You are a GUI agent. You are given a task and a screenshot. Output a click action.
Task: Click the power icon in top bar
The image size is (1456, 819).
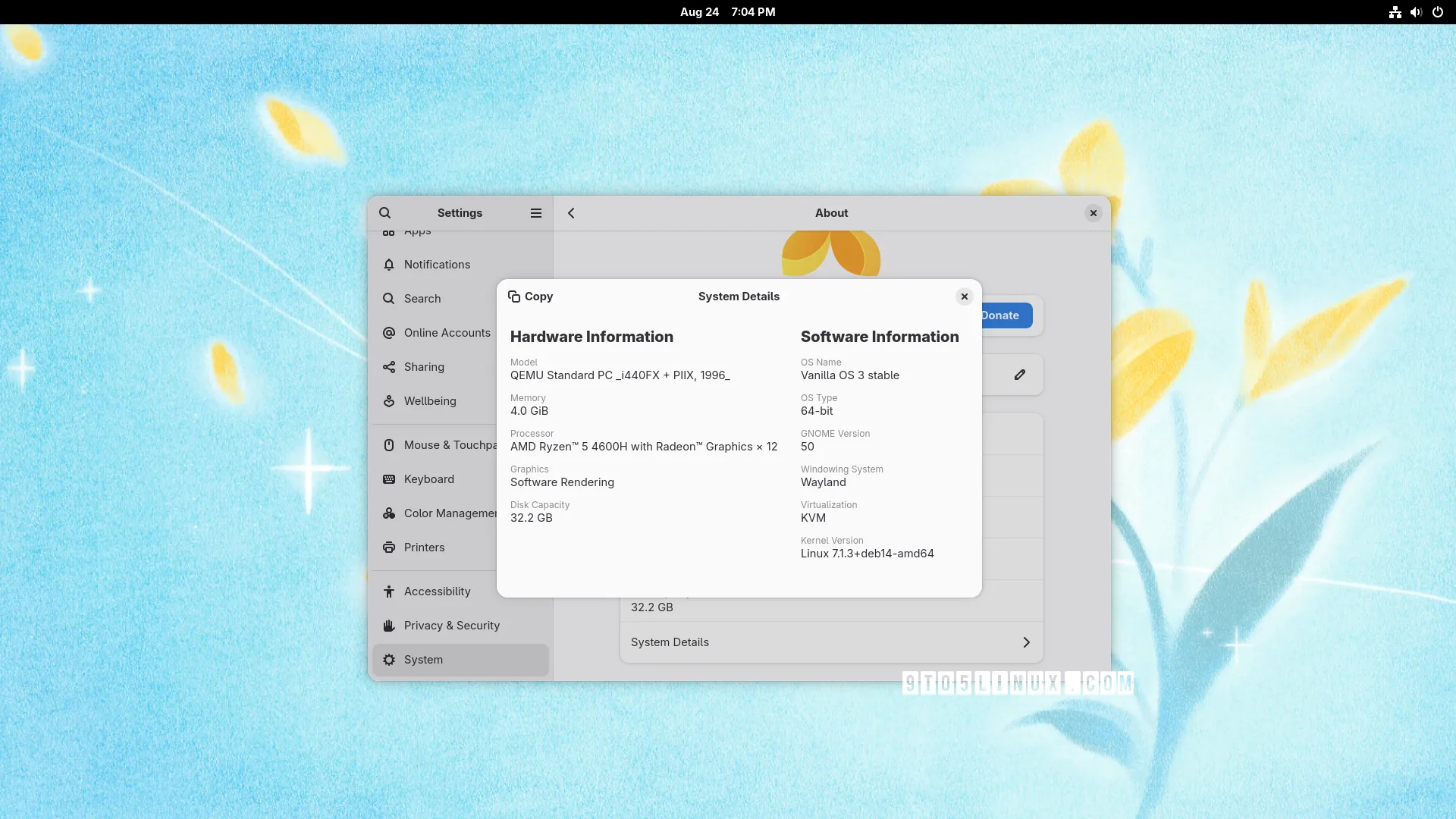1438,12
